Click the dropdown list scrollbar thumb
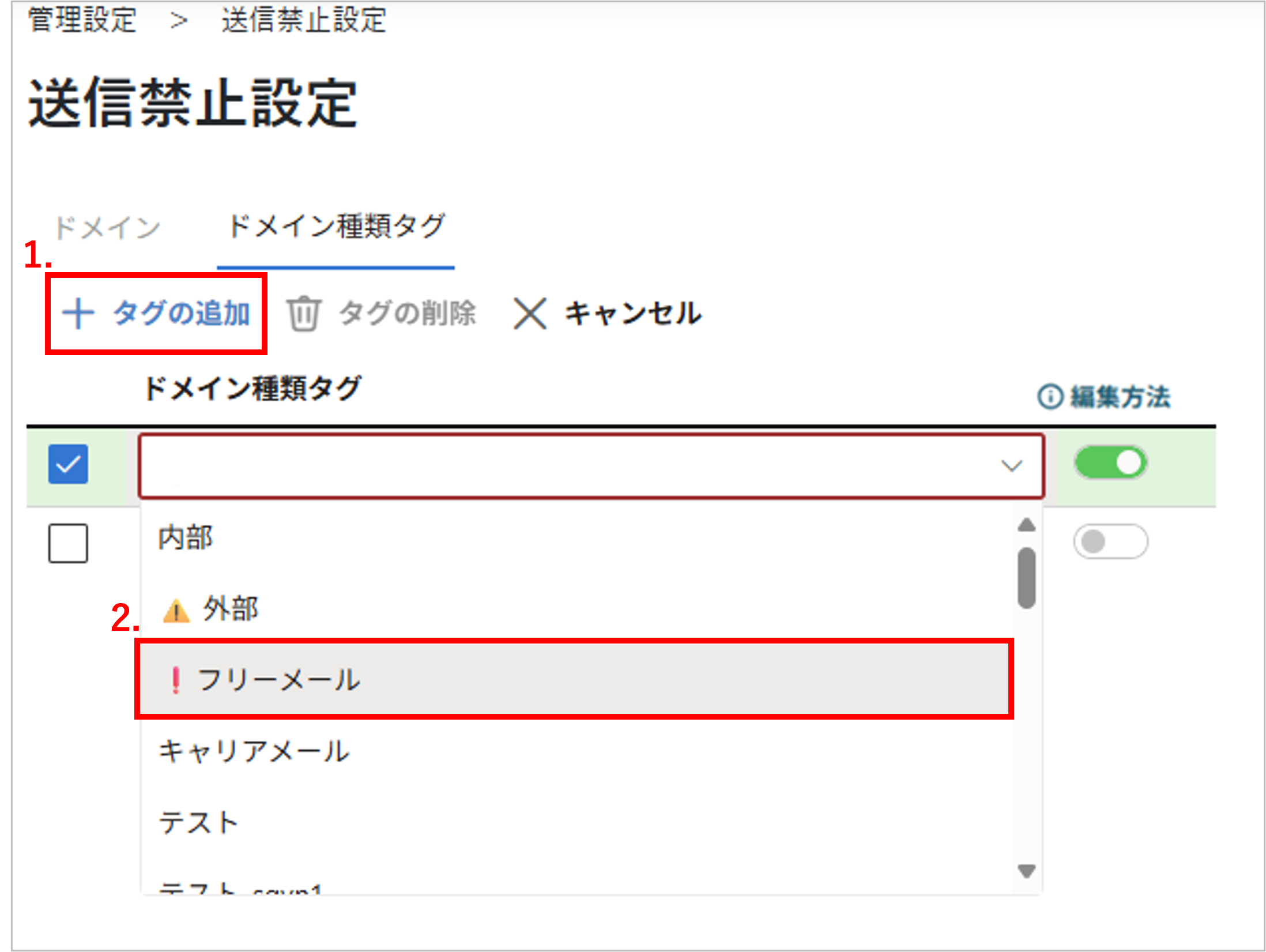The height and width of the screenshot is (952, 1266). [x=1027, y=578]
